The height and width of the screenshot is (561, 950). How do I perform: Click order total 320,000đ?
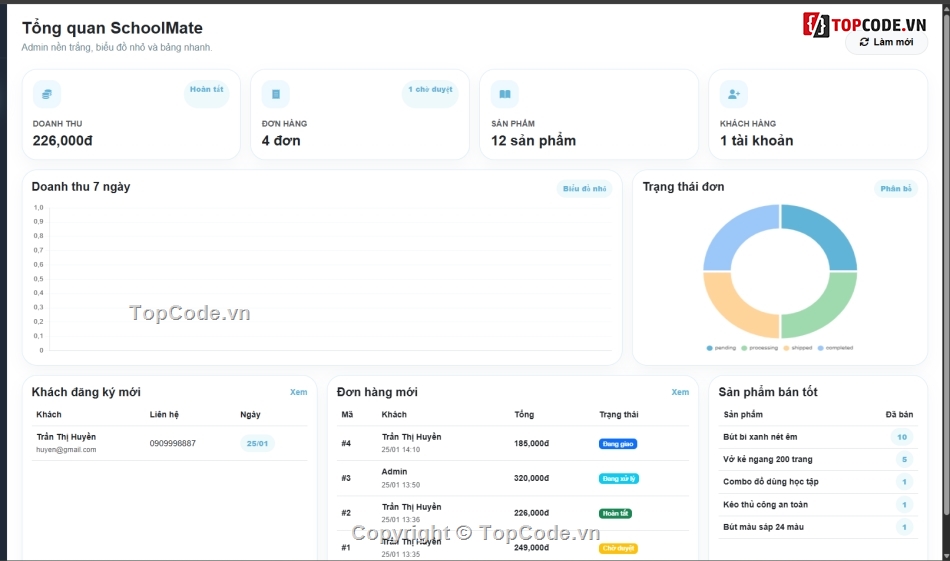pyautogui.click(x=531, y=478)
